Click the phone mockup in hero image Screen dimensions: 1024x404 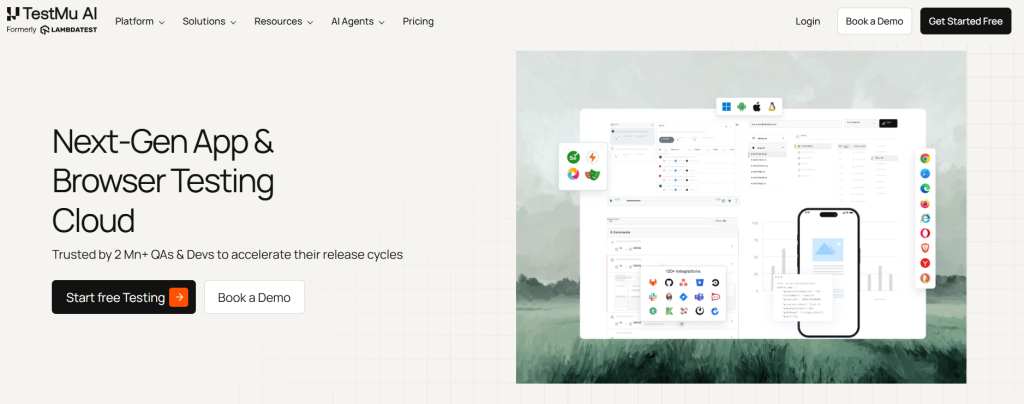point(828,272)
